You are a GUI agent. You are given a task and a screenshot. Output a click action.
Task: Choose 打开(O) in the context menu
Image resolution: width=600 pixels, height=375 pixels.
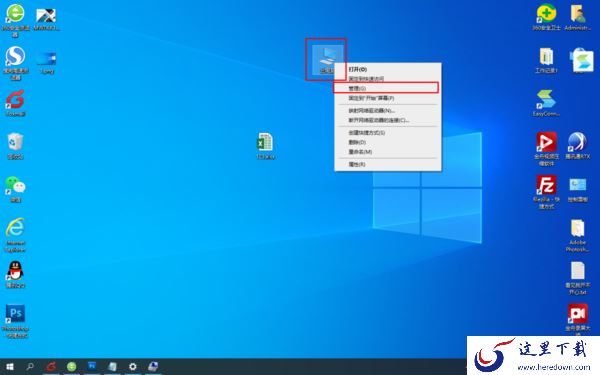tap(387, 69)
